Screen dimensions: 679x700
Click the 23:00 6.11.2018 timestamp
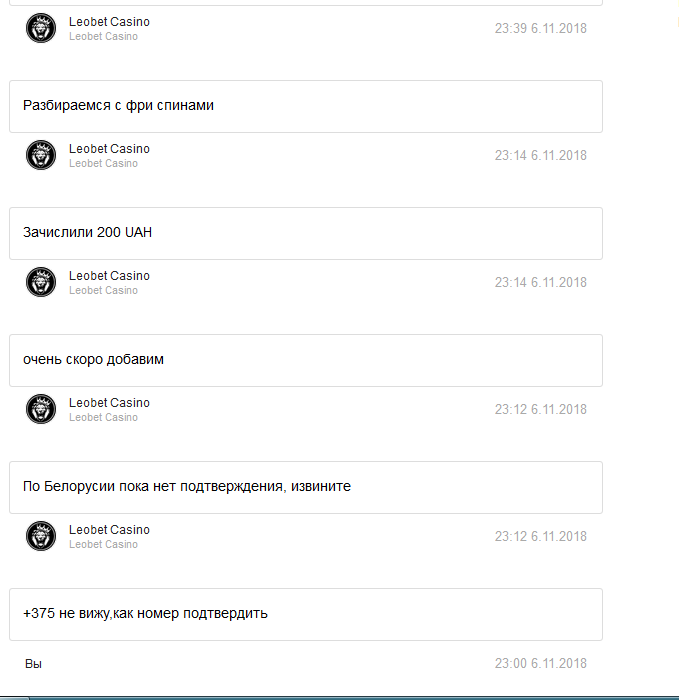(x=540, y=663)
